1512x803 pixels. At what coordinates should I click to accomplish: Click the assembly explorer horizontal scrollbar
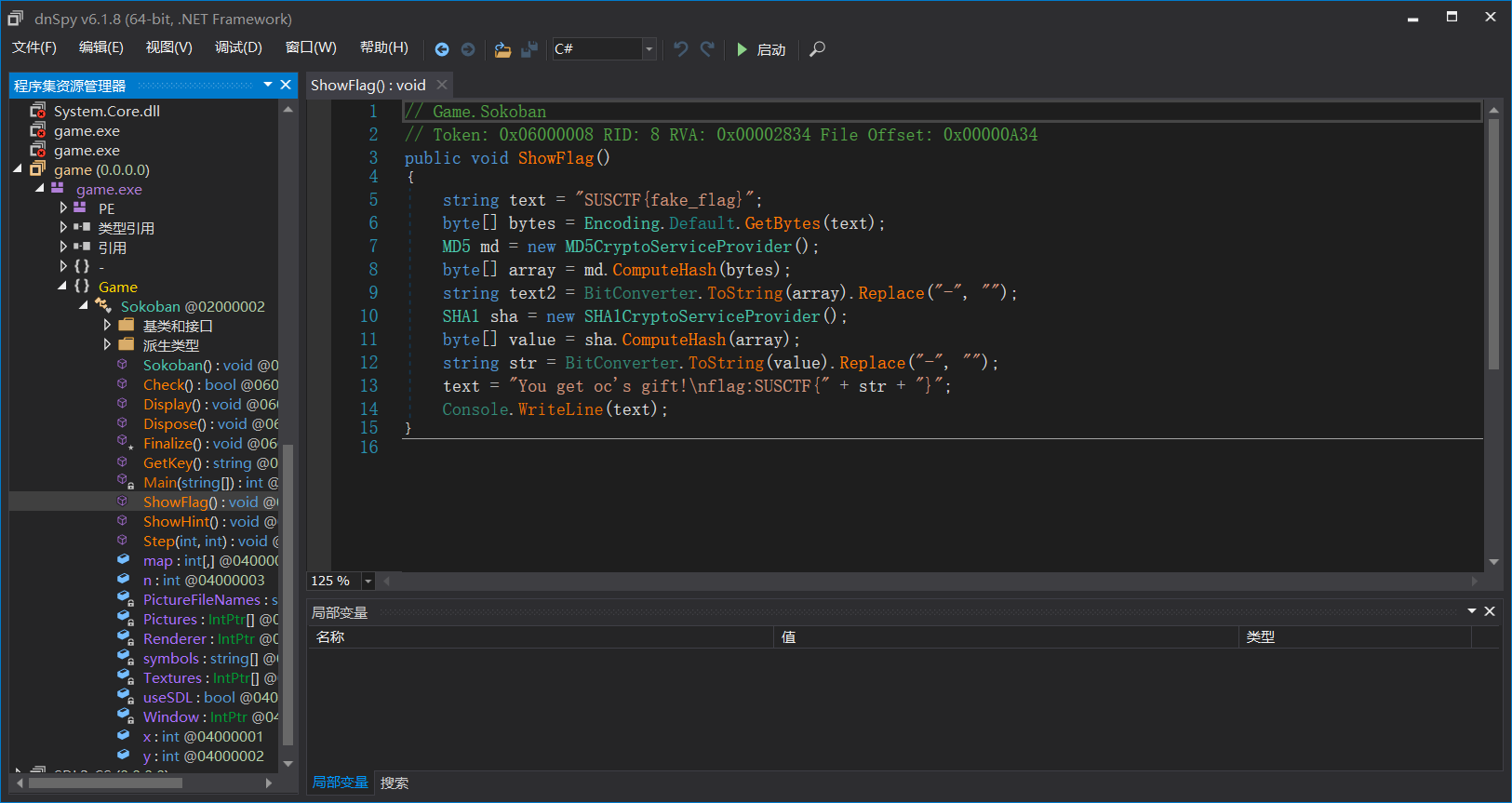click(105, 783)
